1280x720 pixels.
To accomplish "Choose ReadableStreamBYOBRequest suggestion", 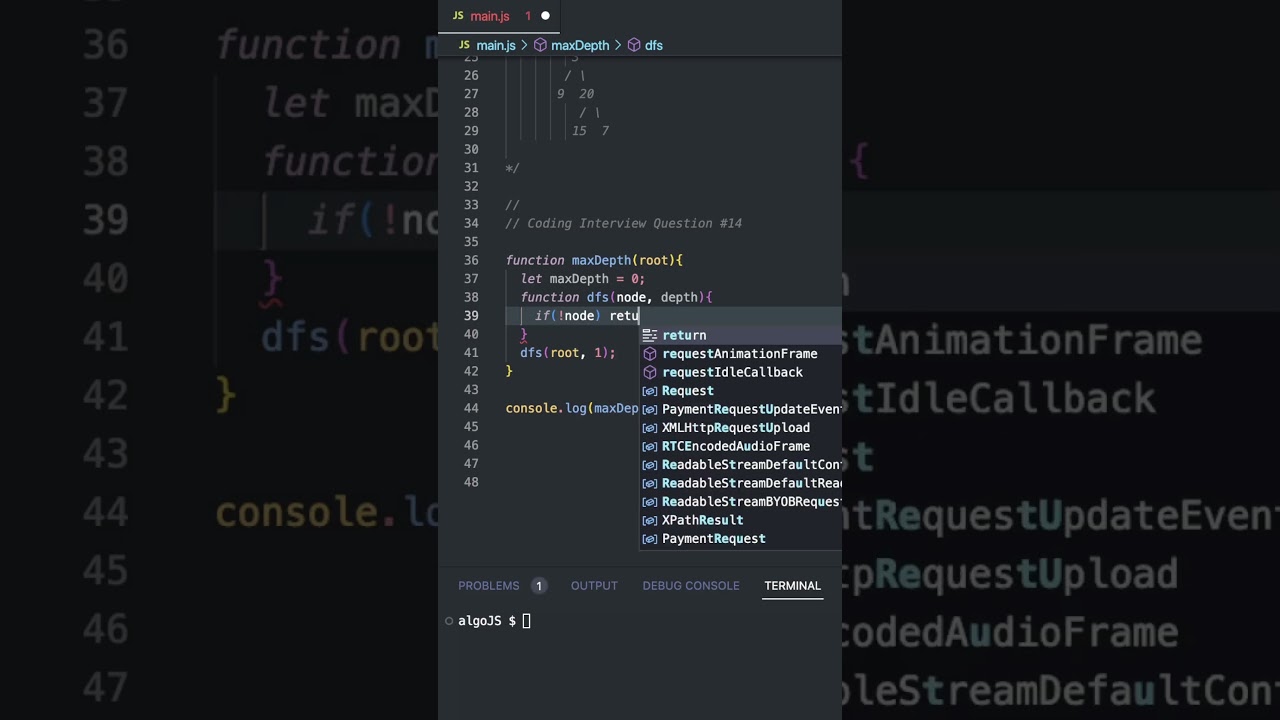I will 741,502.
